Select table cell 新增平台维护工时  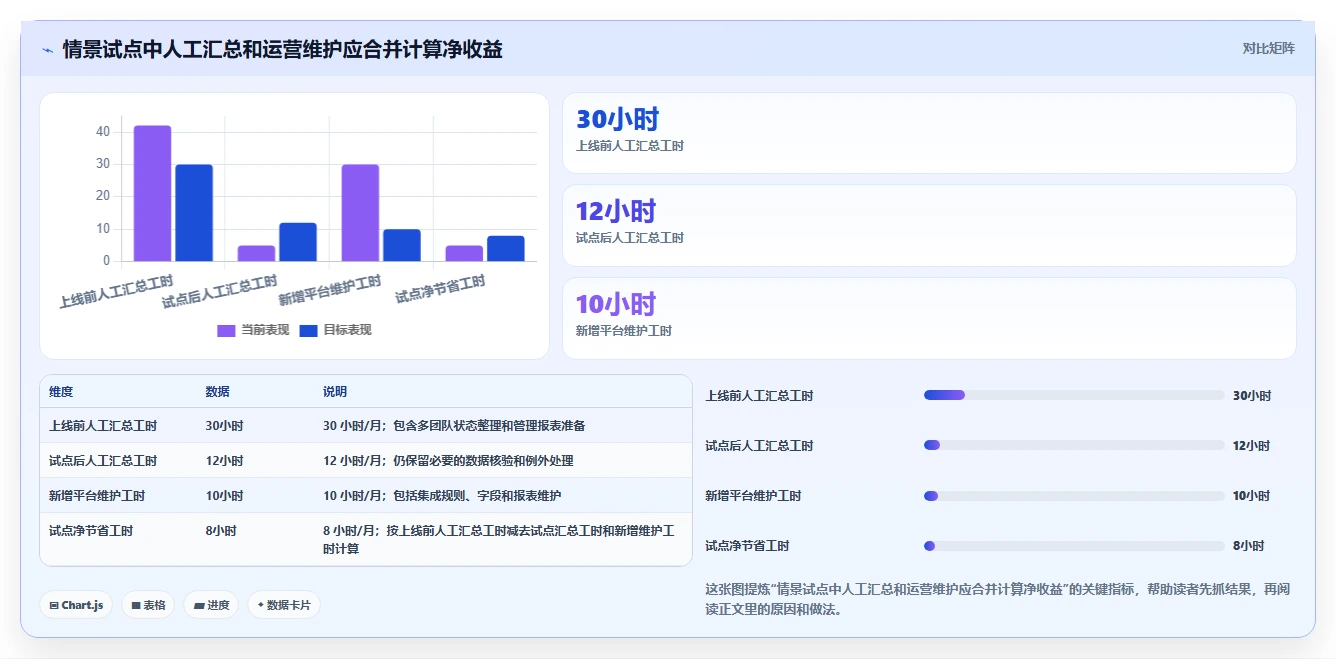(x=97, y=495)
